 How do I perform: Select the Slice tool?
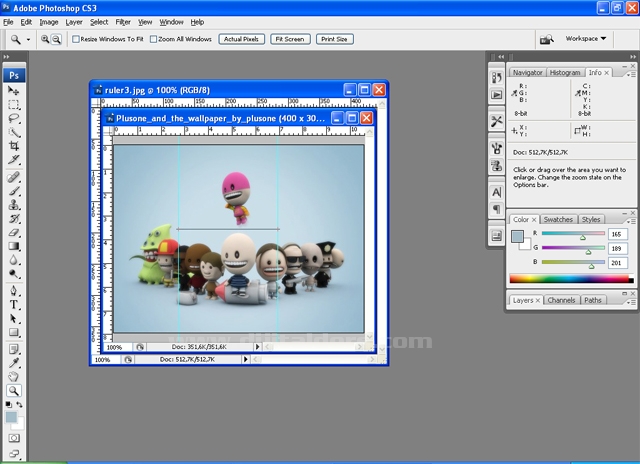click(13, 160)
